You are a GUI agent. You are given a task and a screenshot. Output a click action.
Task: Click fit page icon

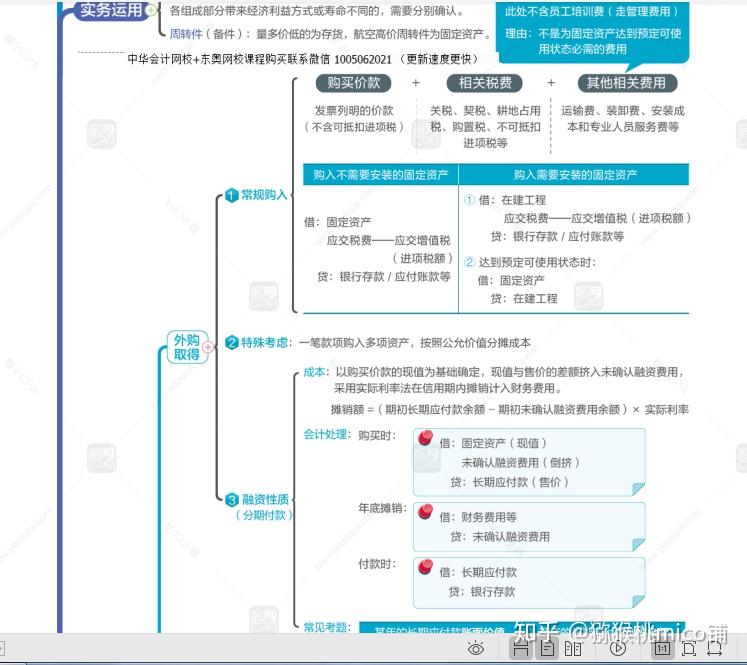[x=689, y=648]
